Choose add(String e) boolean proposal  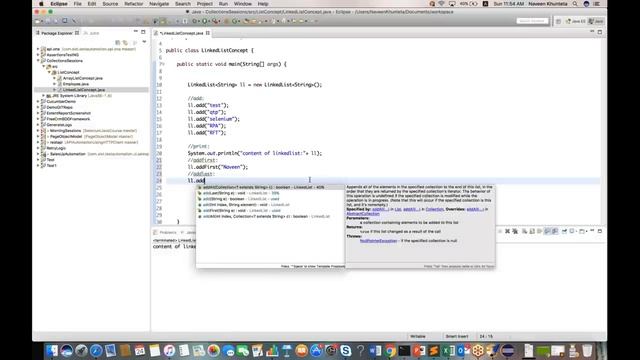270,199
